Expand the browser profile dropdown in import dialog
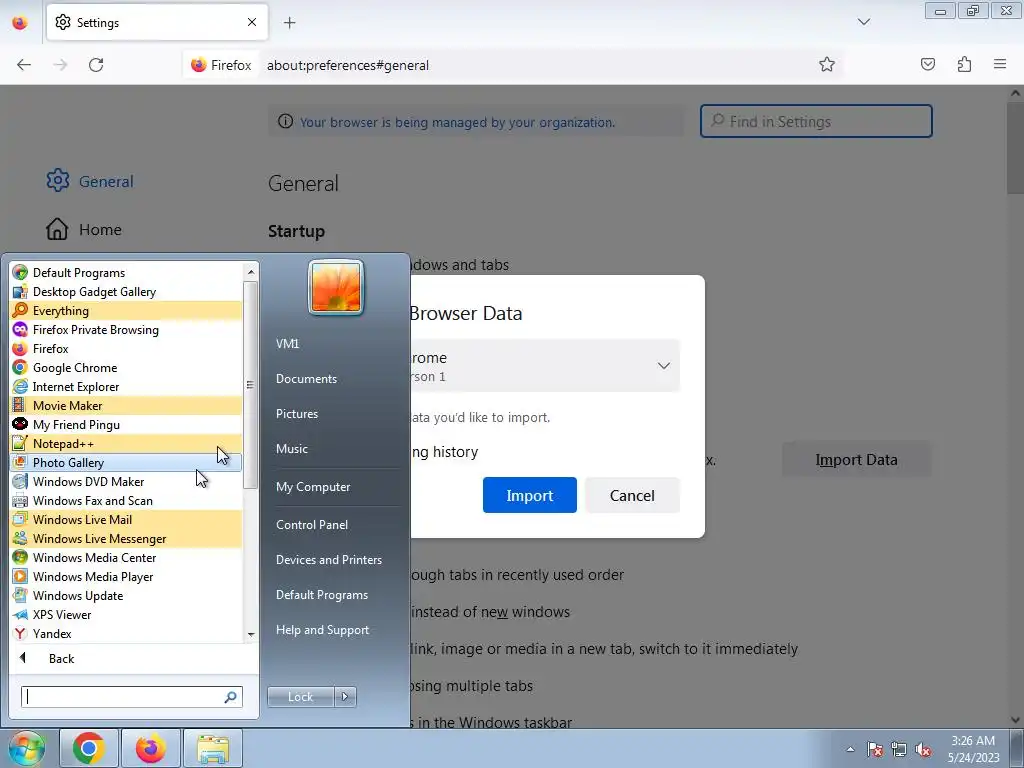This screenshot has width=1024, height=768. coord(664,366)
